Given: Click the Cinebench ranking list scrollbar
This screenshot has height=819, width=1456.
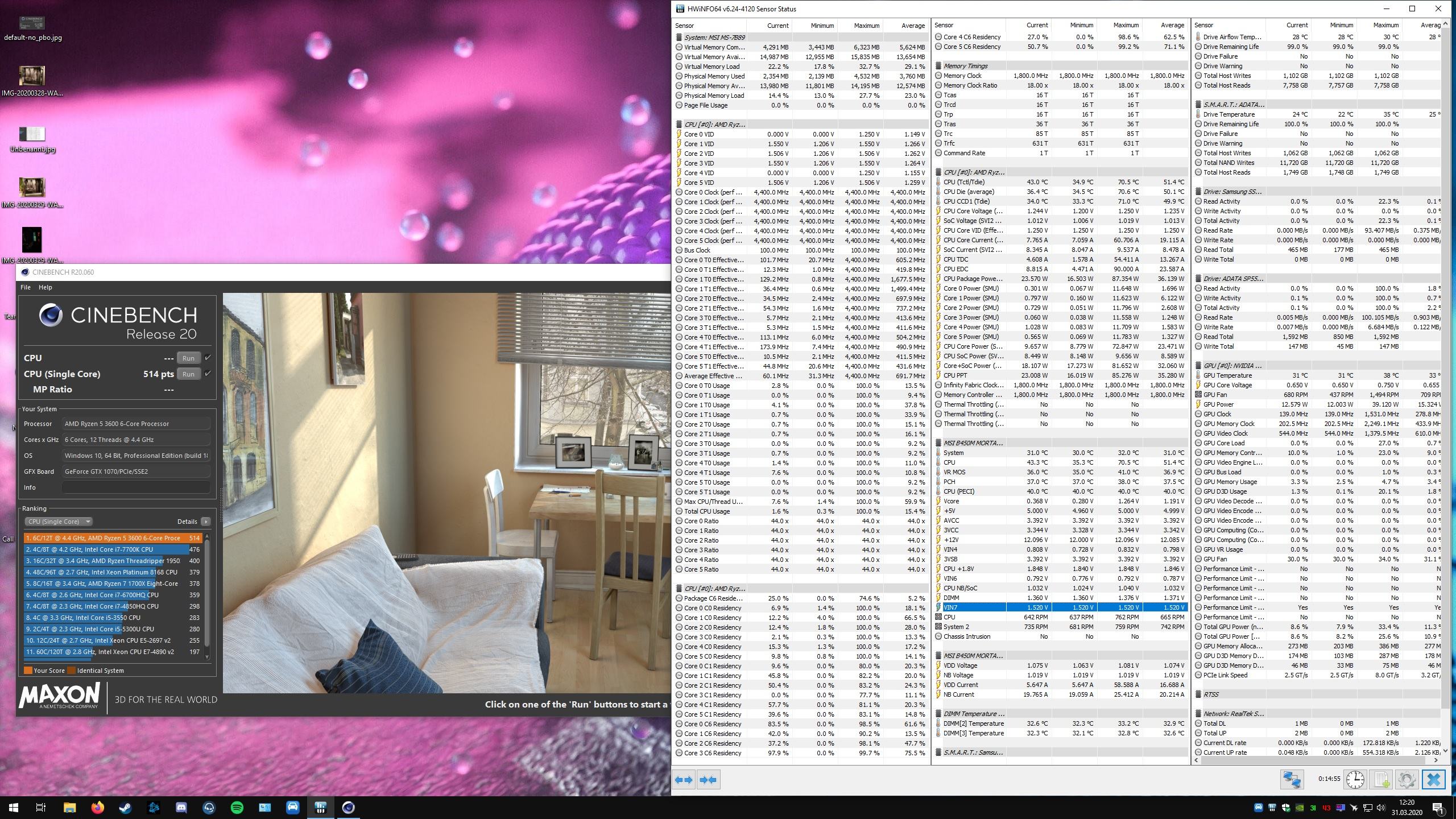Looking at the screenshot, I should pos(207,595).
